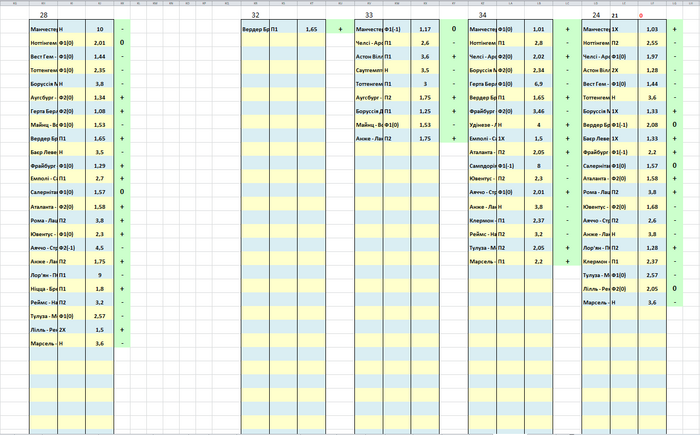Click the Герта cell in table 34
The image size is (700, 435).
tap(482, 84)
